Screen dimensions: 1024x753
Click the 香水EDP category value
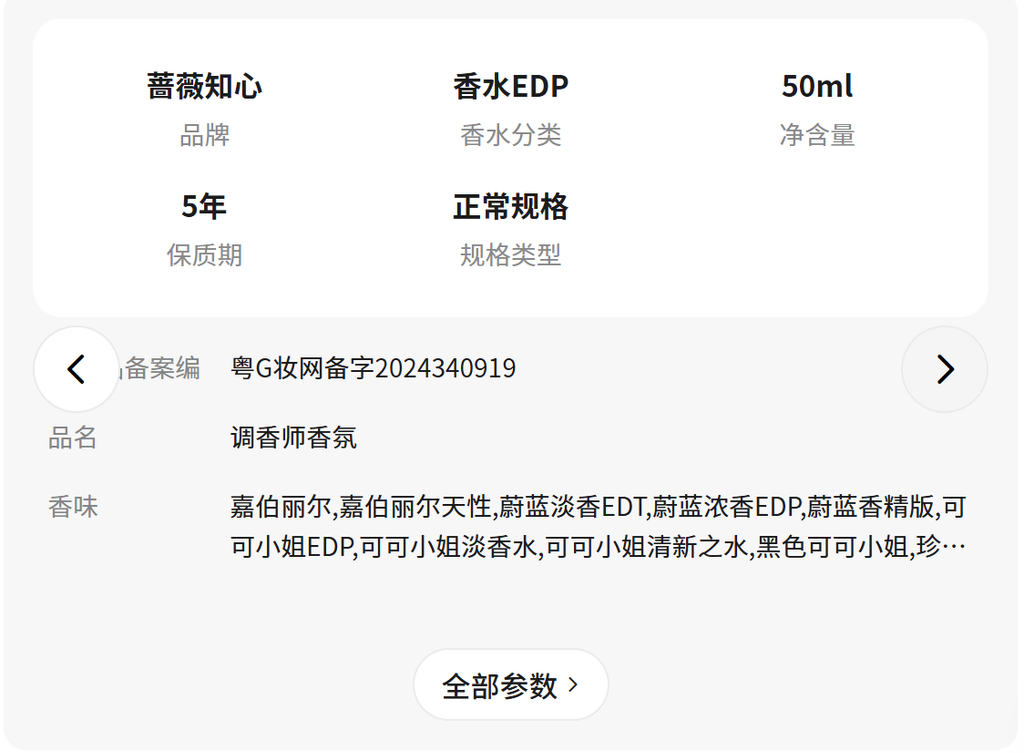tap(510, 87)
